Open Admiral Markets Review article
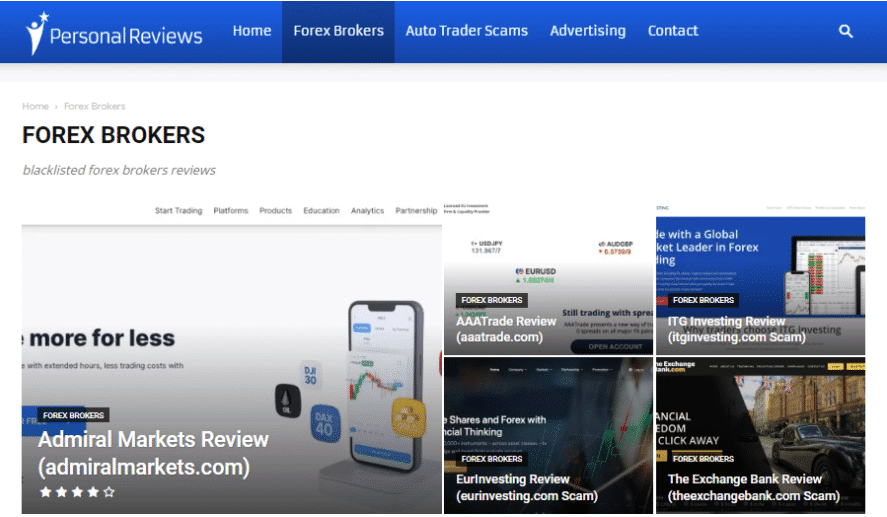Viewport: 887px width, 517px height. [153, 453]
